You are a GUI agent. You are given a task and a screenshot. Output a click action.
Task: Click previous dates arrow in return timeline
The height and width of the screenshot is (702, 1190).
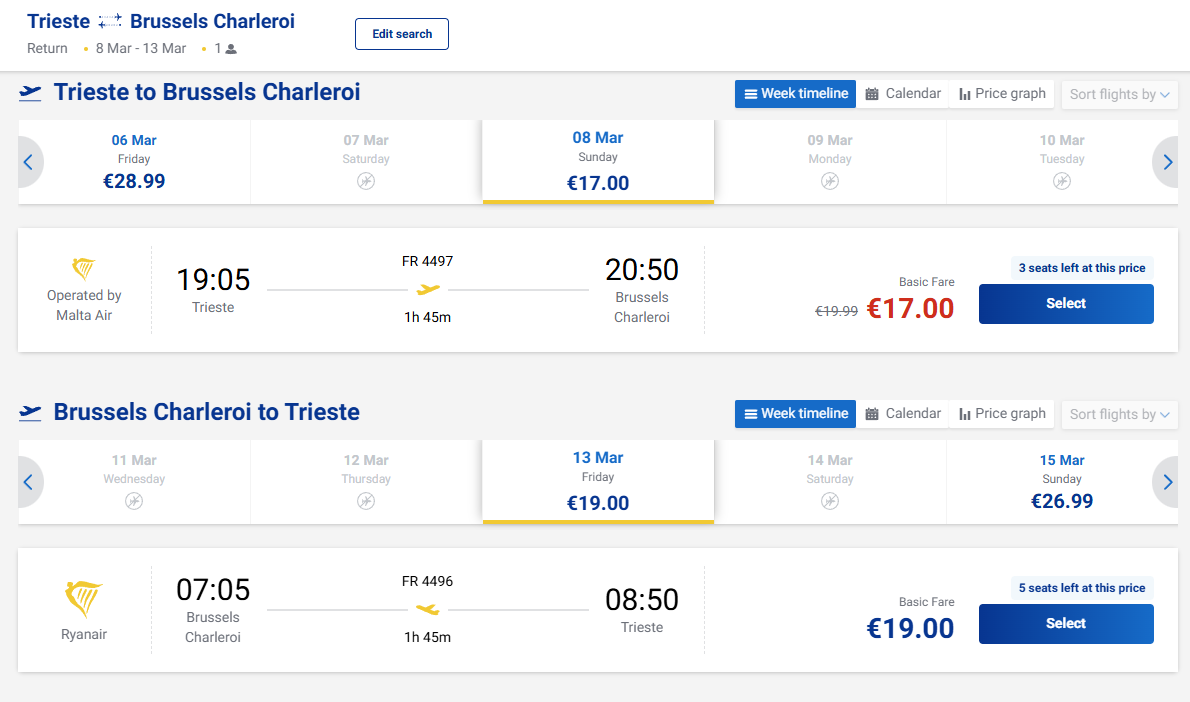[28, 482]
